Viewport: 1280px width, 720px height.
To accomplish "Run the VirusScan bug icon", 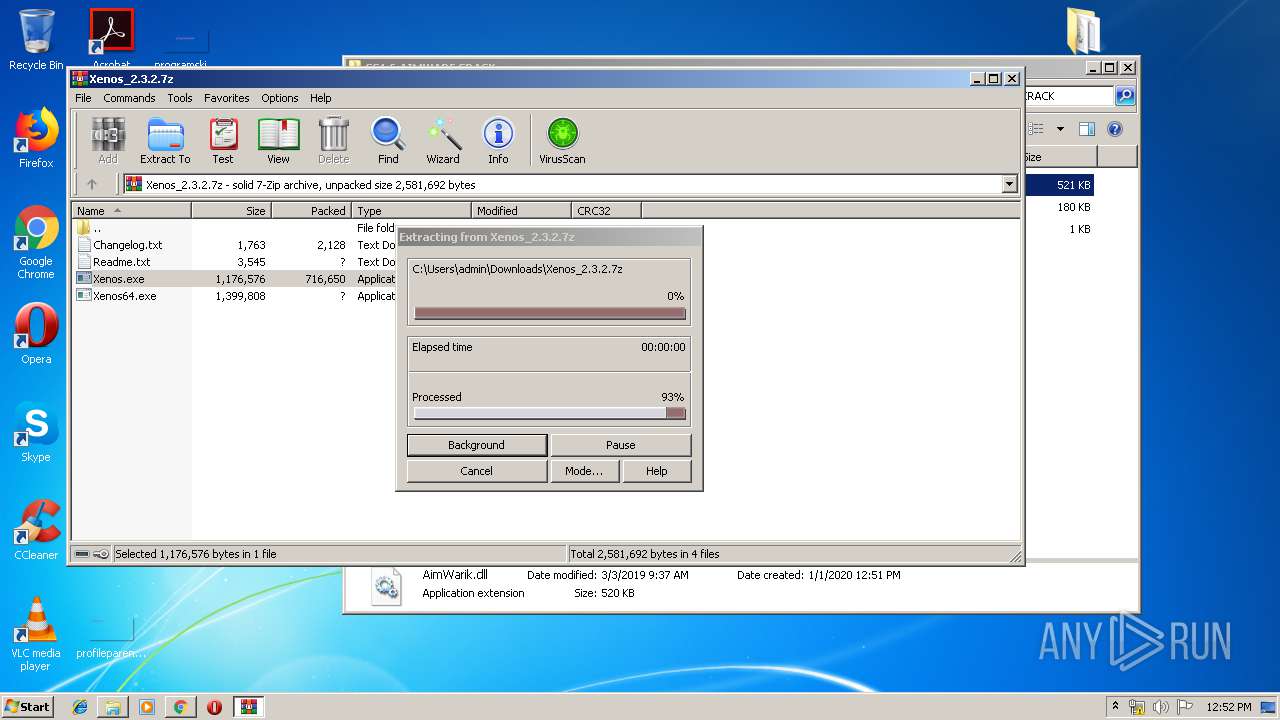I will click(562, 141).
